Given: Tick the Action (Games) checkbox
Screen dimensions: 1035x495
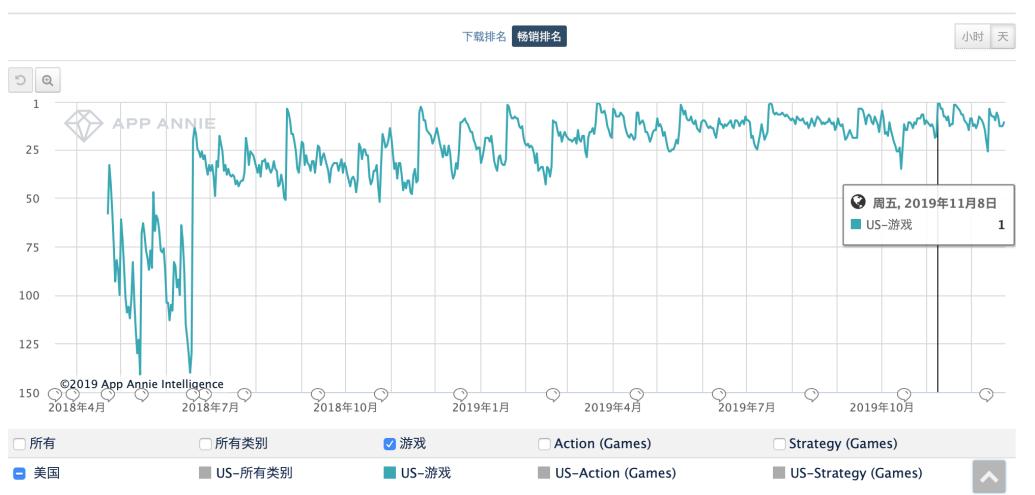Looking at the screenshot, I should pyautogui.click(x=544, y=444).
